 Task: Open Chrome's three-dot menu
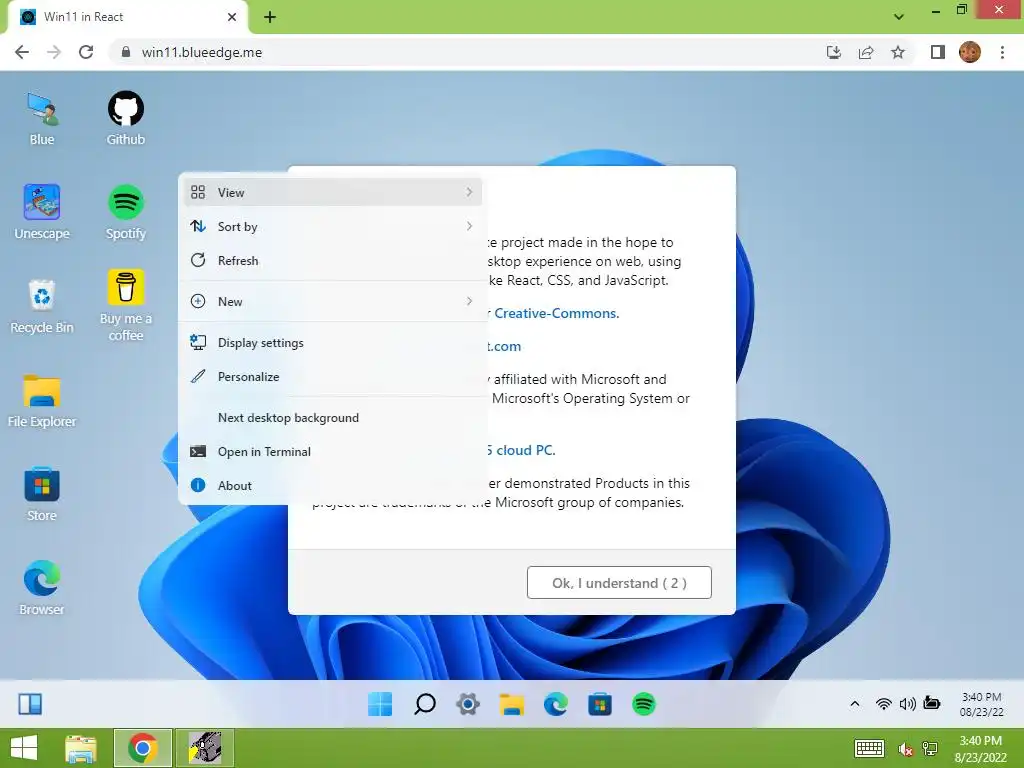pos(1002,52)
